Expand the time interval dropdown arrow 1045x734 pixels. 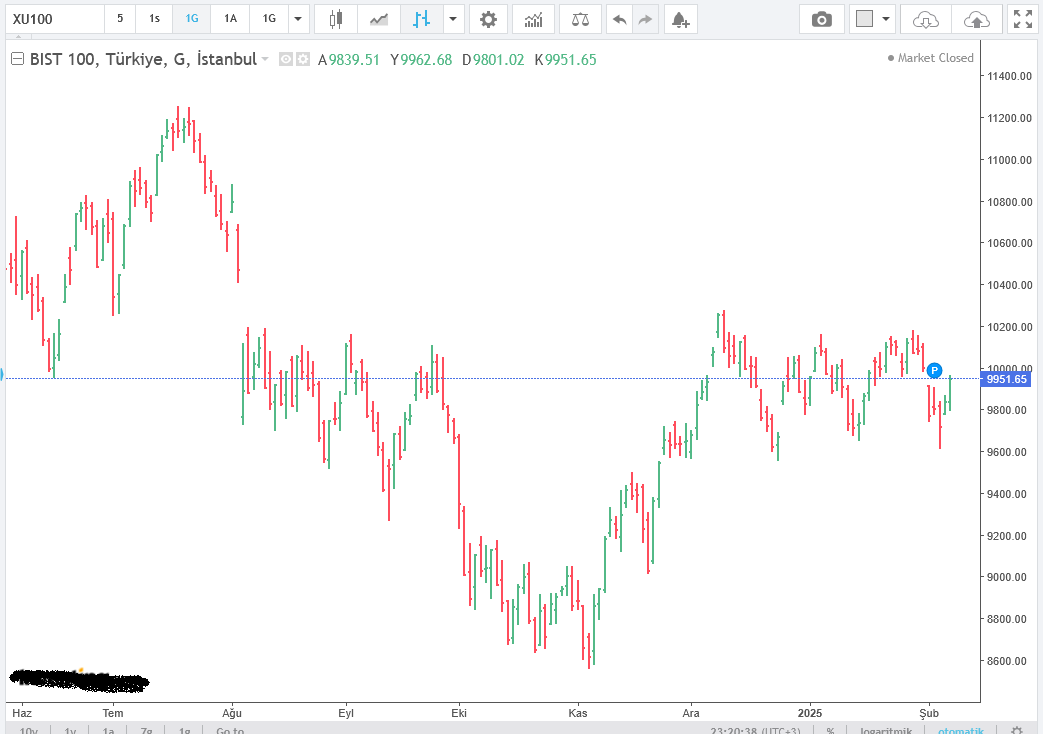[x=298, y=19]
